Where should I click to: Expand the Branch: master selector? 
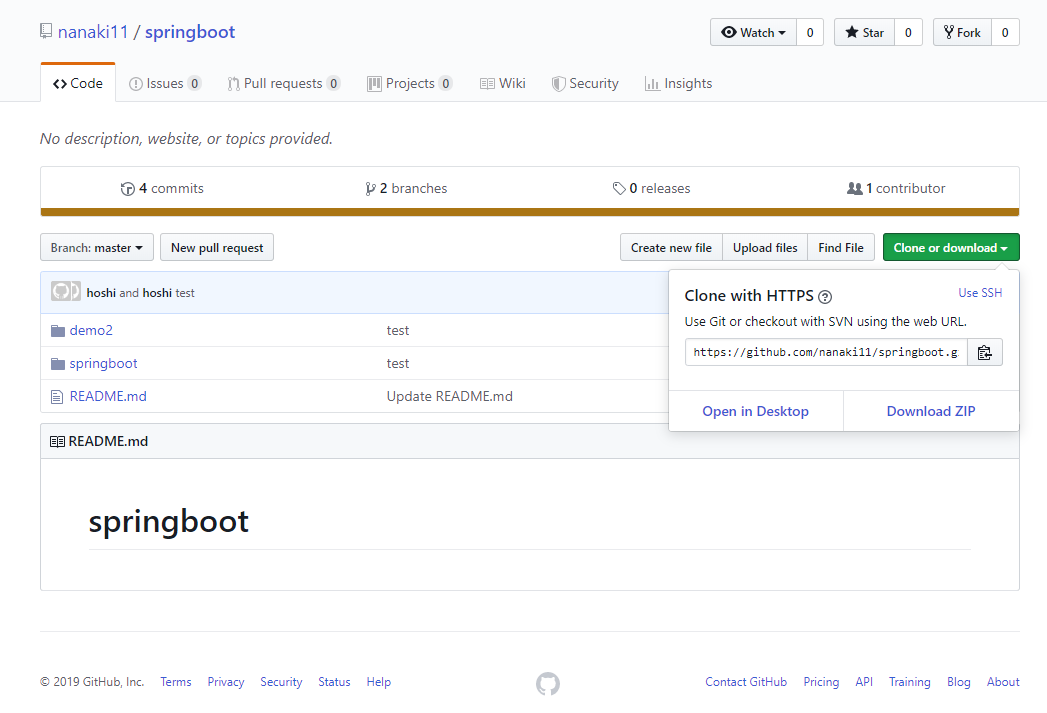coord(97,248)
